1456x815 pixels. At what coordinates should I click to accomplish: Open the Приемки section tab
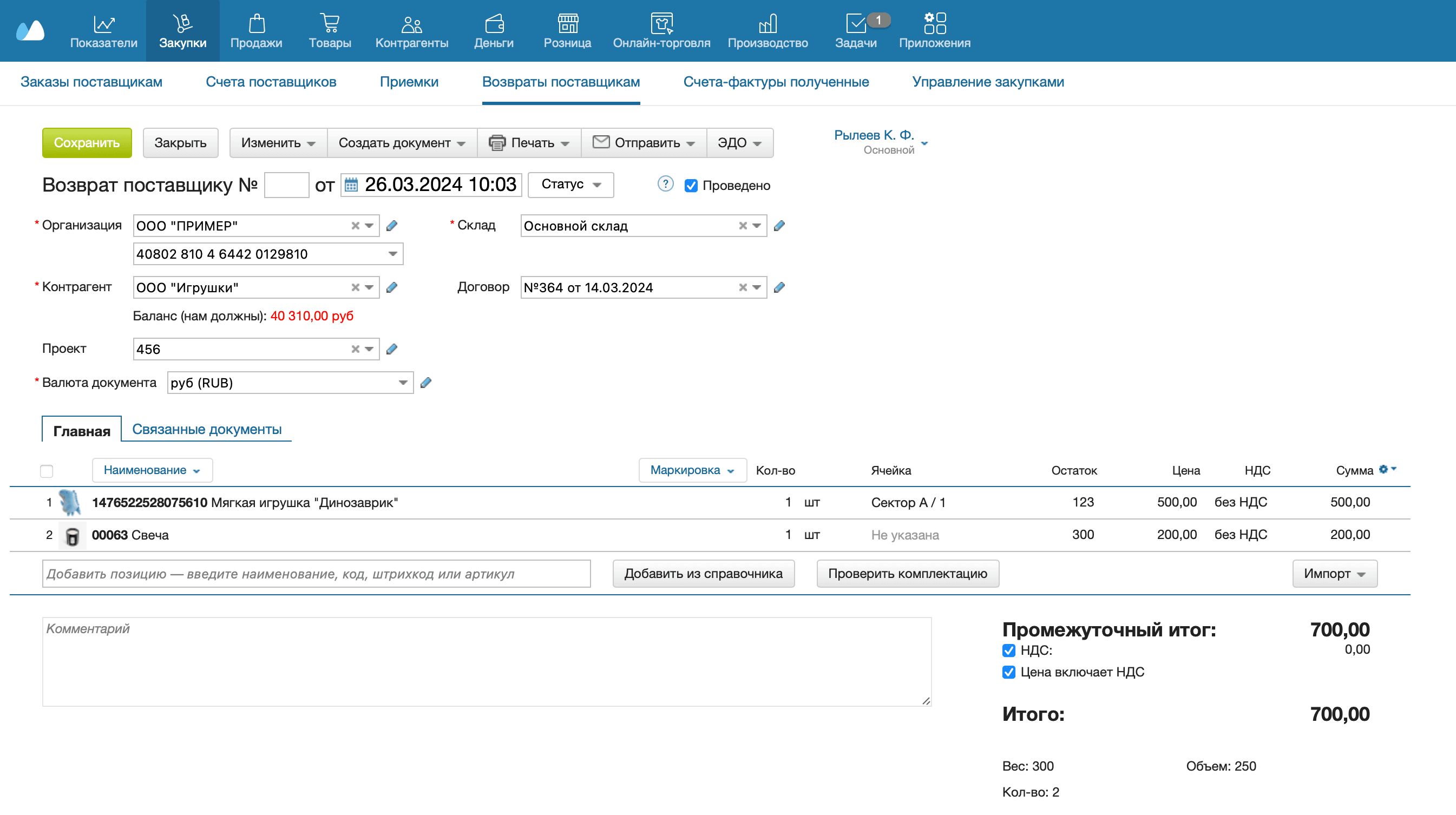click(x=409, y=82)
